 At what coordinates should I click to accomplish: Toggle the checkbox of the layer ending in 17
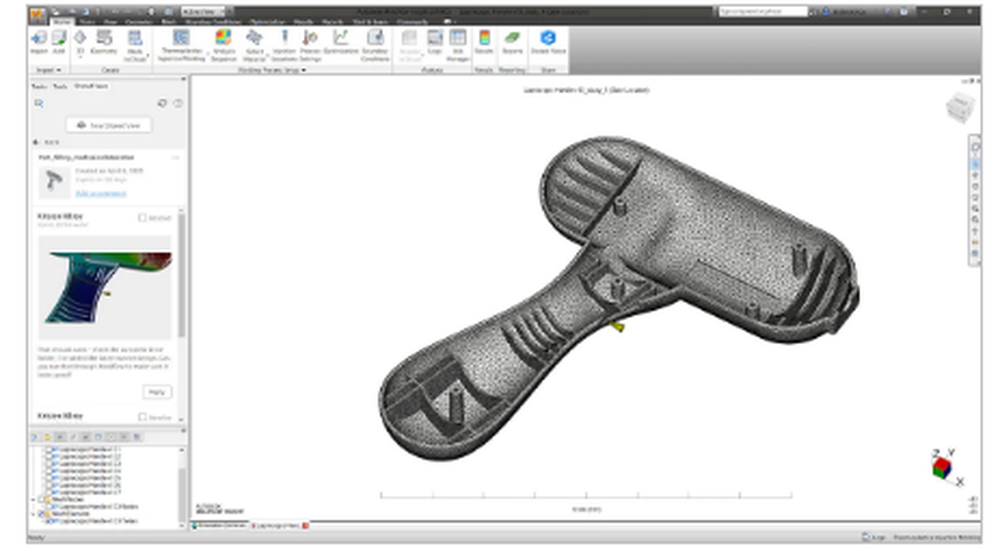click(48, 492)
